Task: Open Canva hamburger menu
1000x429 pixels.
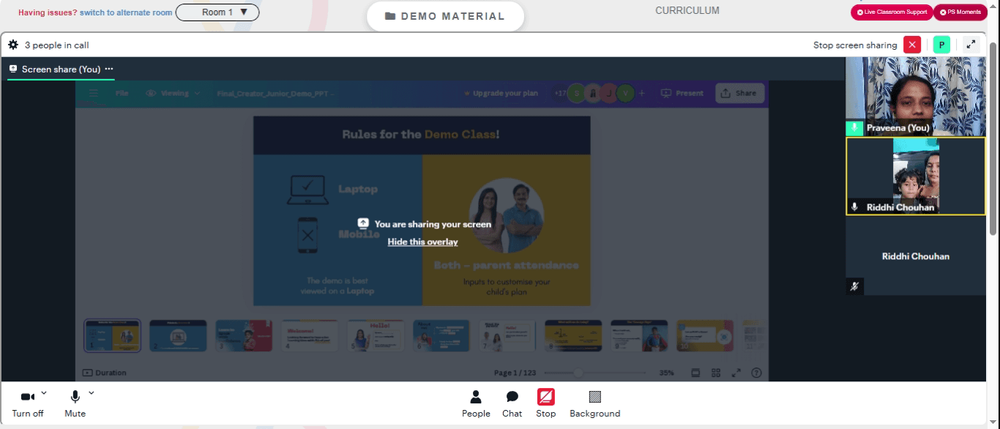Action: 94,93
